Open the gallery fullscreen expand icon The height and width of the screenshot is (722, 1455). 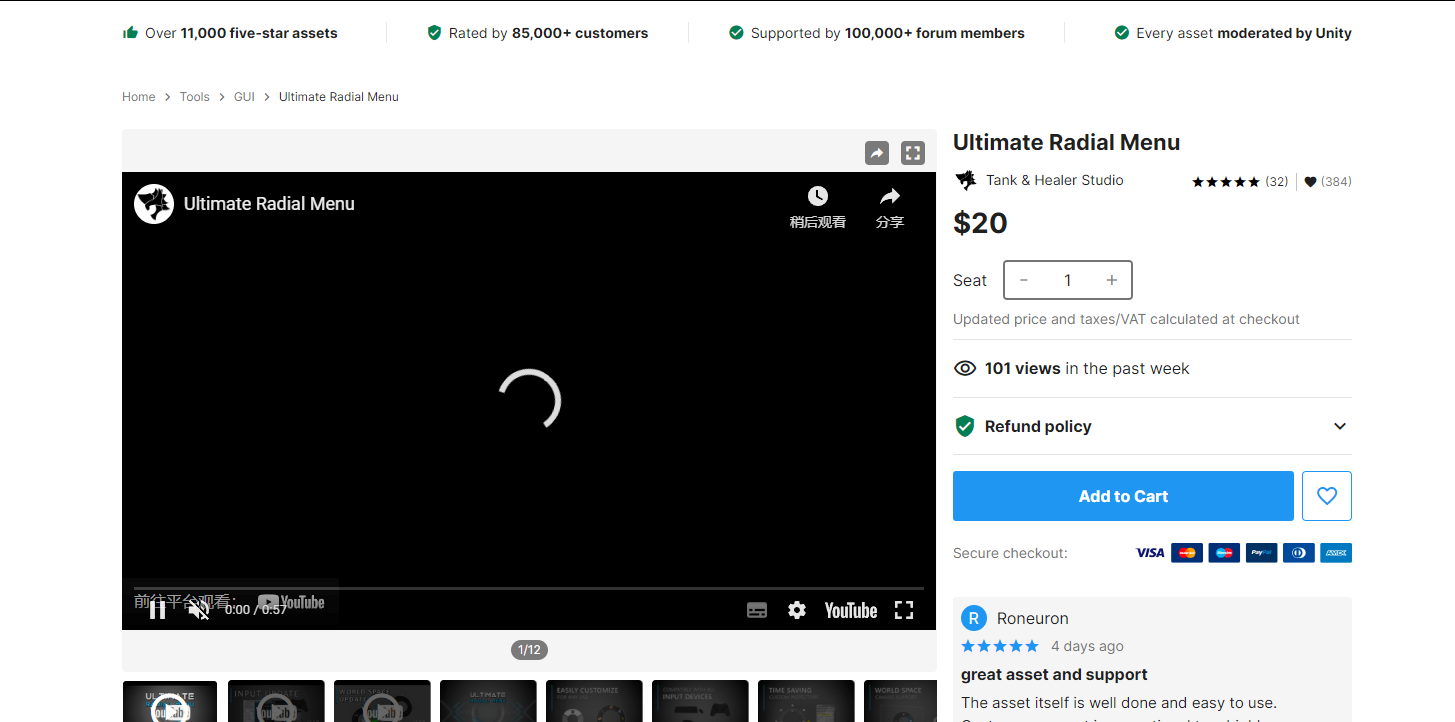(913, 153)
